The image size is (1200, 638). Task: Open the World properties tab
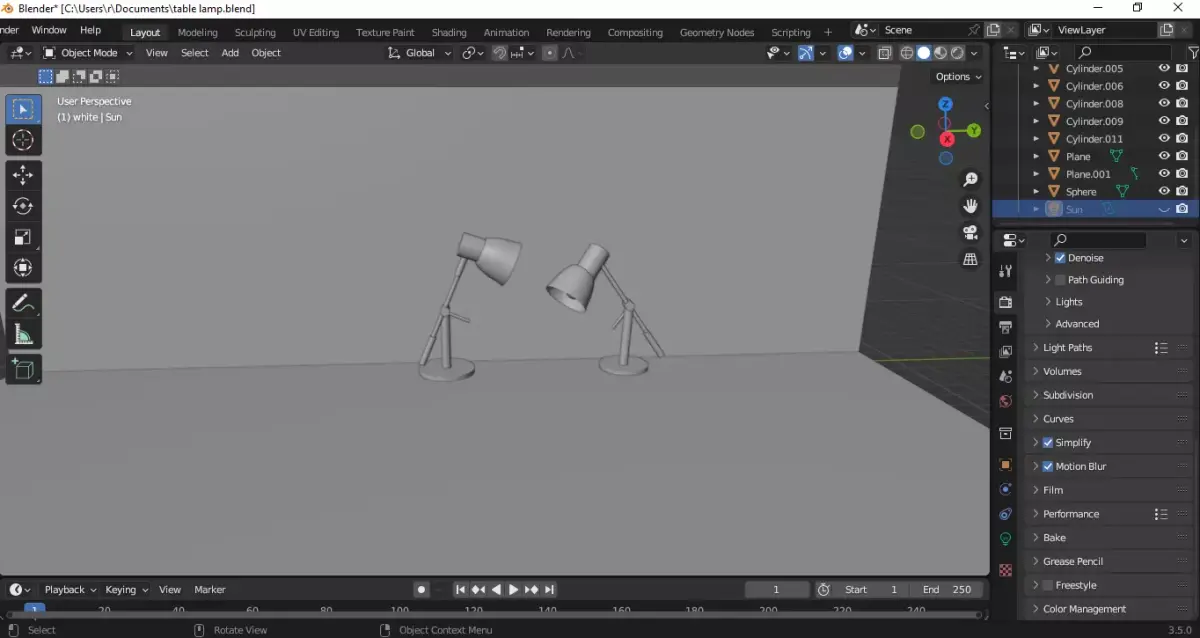pyautogui.click(x=1006, y=401)
